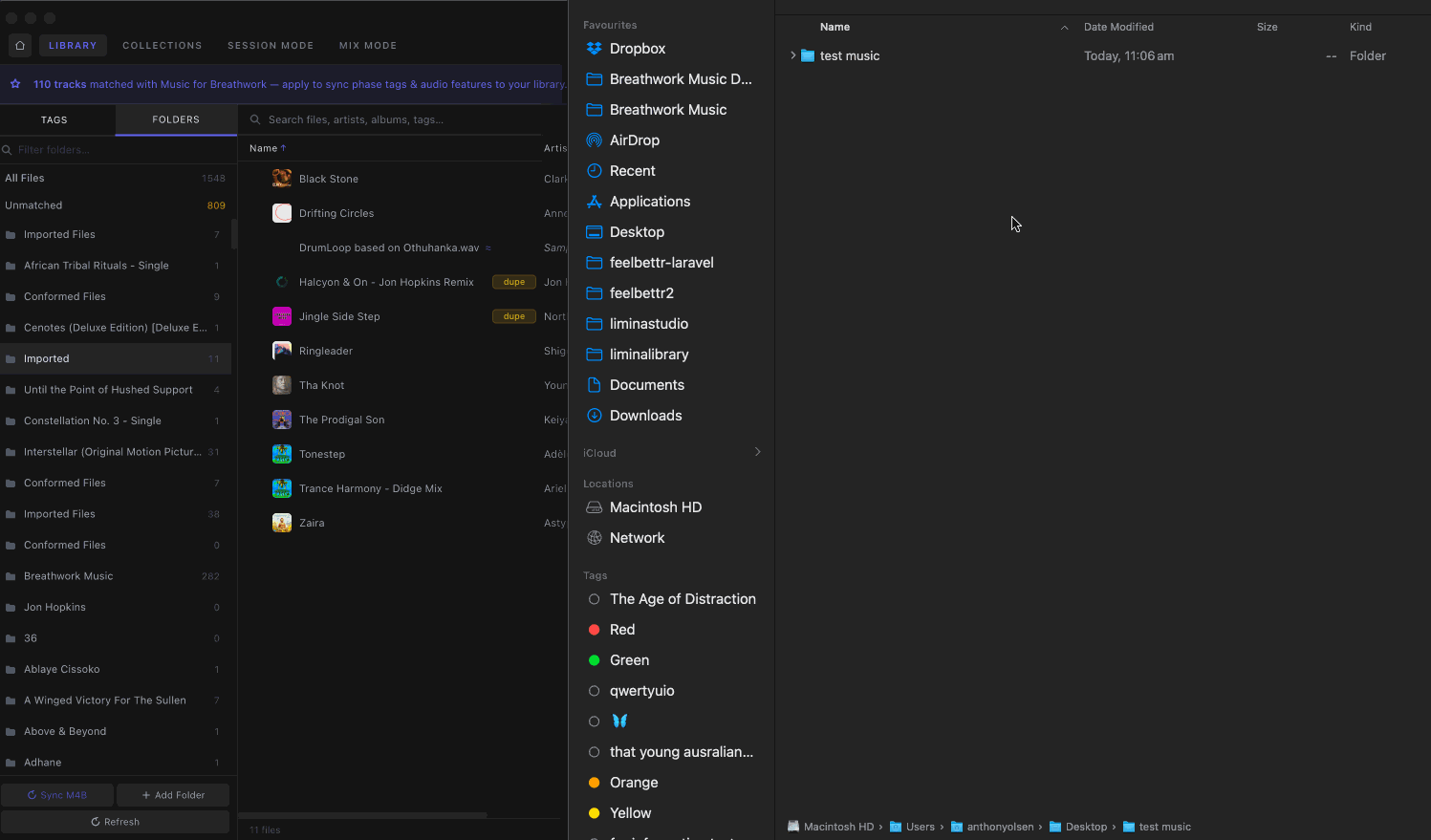The width and height of the screenshot is (1431, 840).
Task: Click Black Stone album artwork
Action: click(x=282, y=179)
